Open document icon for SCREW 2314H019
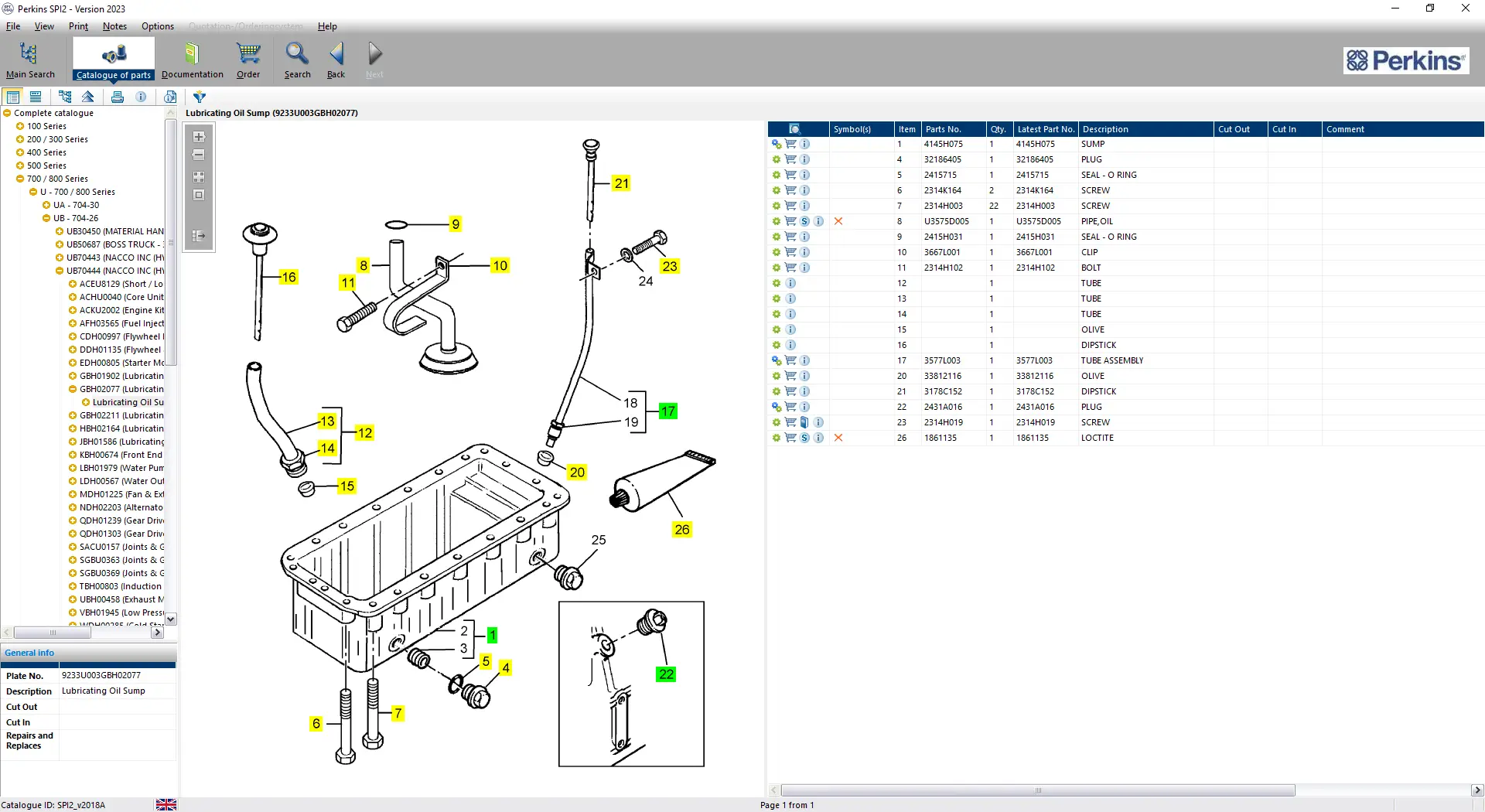The width and height of the screenshot is (1485, 812). (x=804, y=422)
